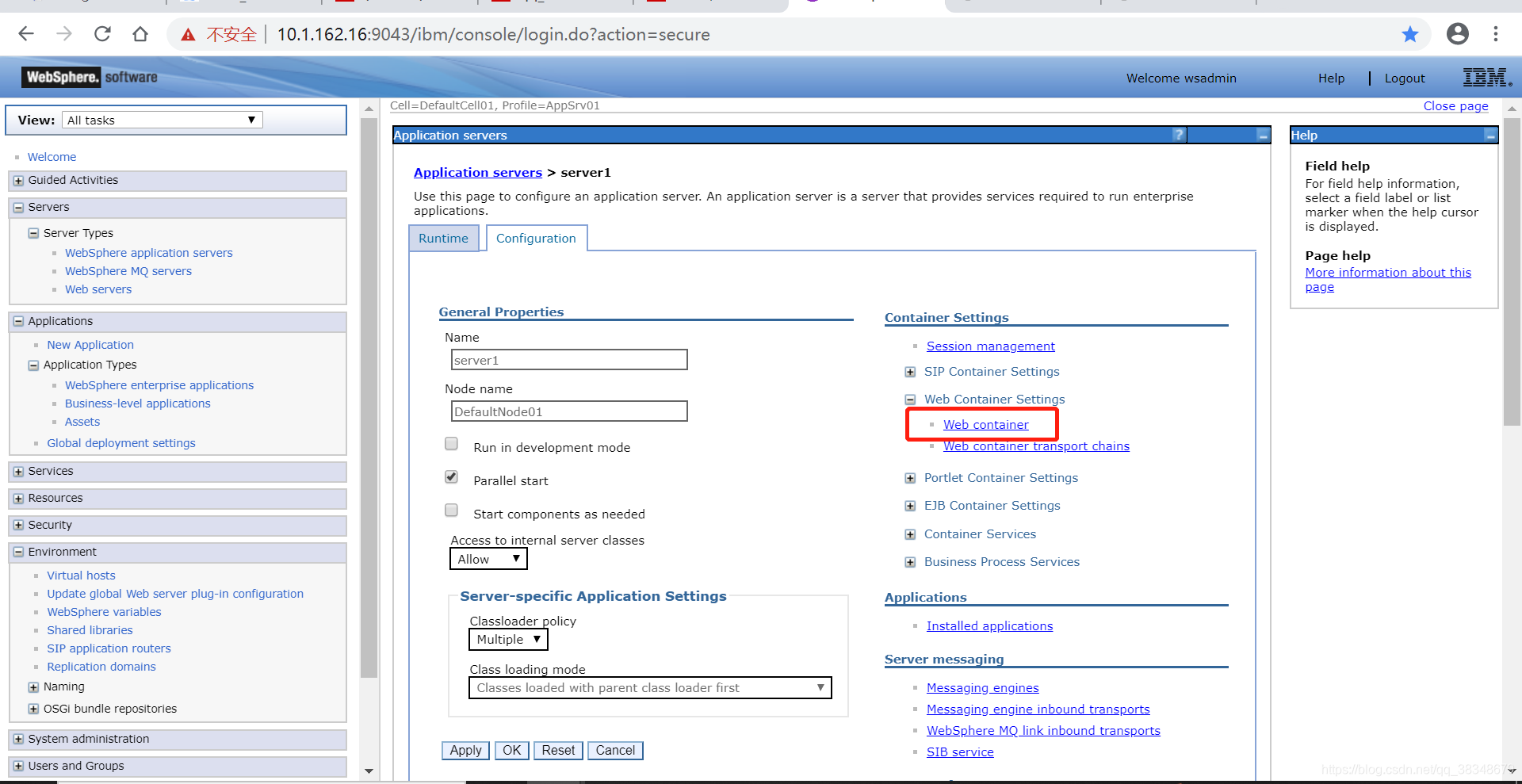The height and width of the screenshot is (784, 1522).
Task: Open Access to internal server classes dropdown
Action: pos(488,559)
